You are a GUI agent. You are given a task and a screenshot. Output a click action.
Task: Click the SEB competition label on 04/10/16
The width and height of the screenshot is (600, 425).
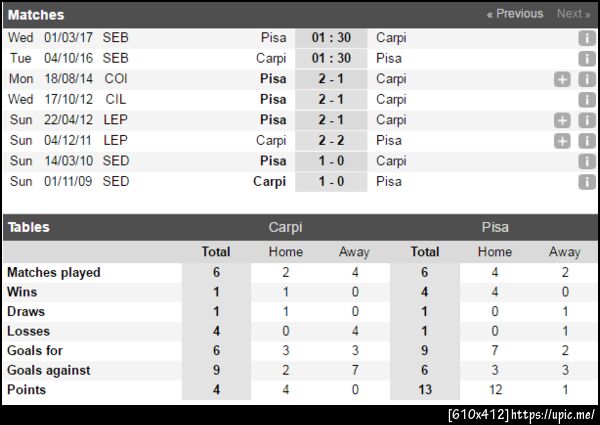pyautogui.click(x=115, y=59)
